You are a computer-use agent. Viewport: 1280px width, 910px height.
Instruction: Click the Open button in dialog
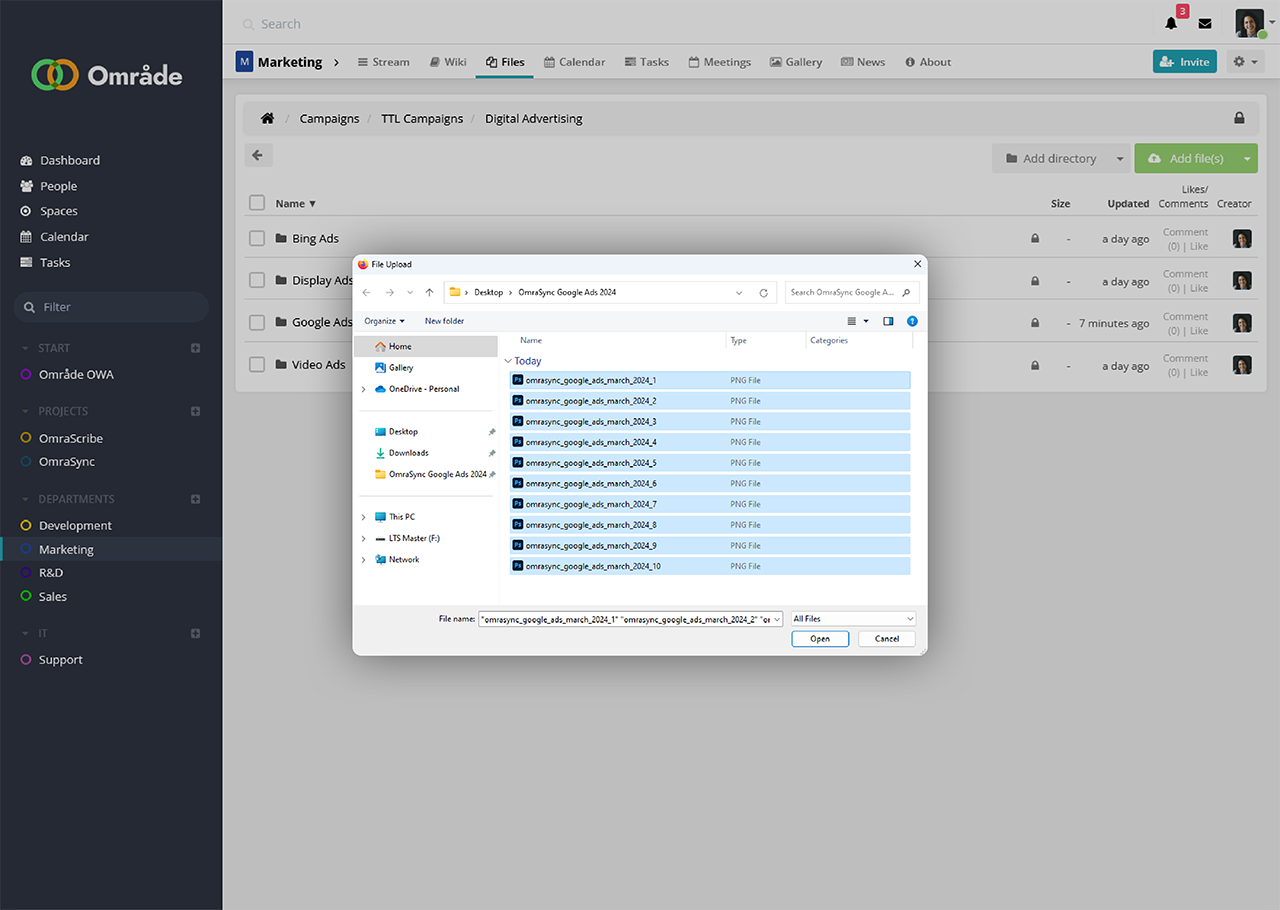[x=820, y=639]
